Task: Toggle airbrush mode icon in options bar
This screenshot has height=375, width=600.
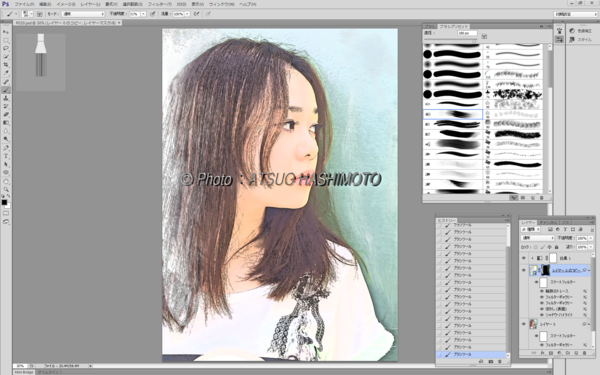Action: (x=196, y=14)
